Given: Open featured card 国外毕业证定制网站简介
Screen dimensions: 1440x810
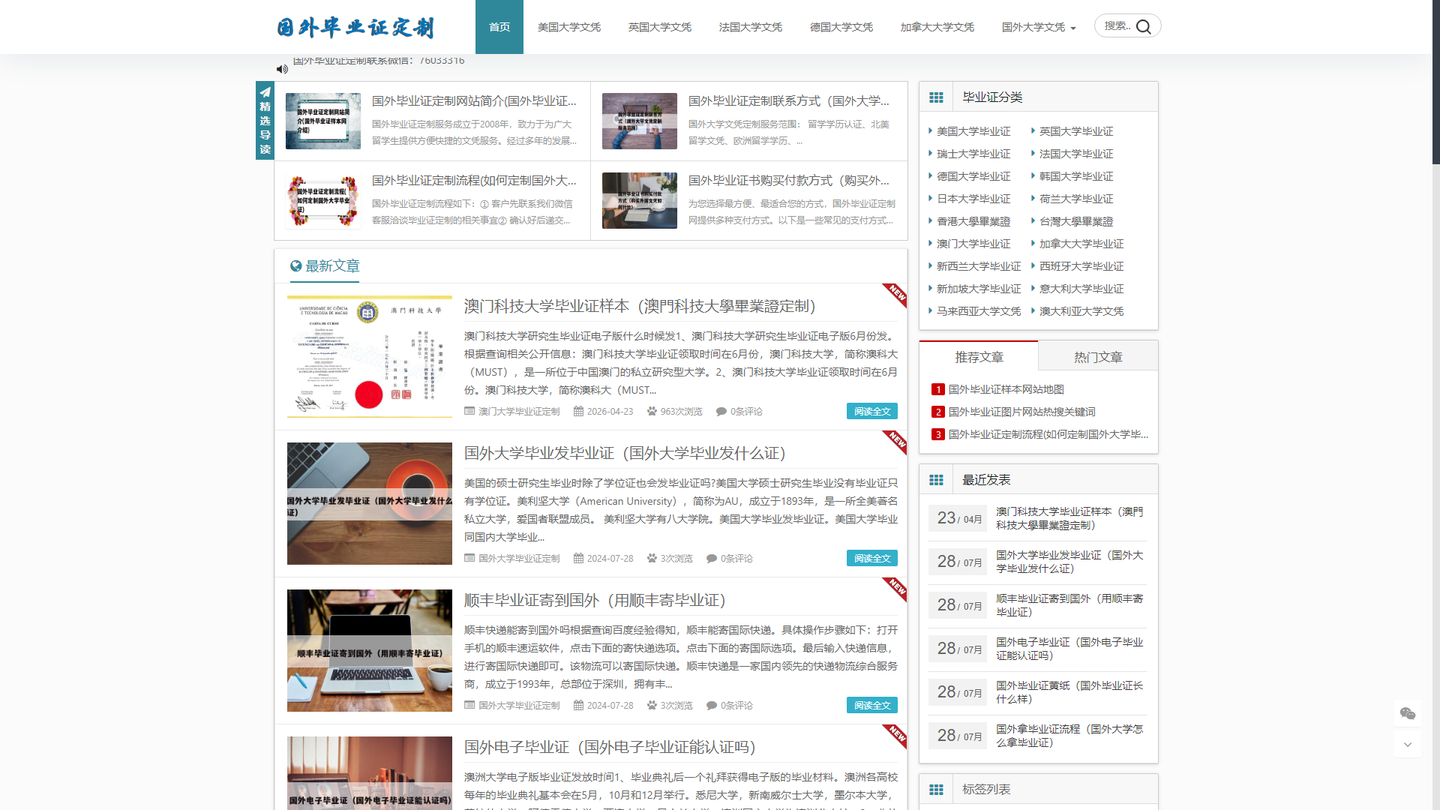Looking at the screenshot, I should click(432, 121).
